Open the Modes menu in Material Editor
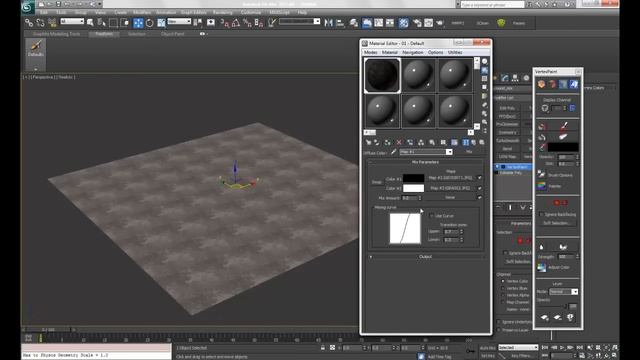Image resolution: width=640 pixels, height=360 pixels. coord(371,52)
